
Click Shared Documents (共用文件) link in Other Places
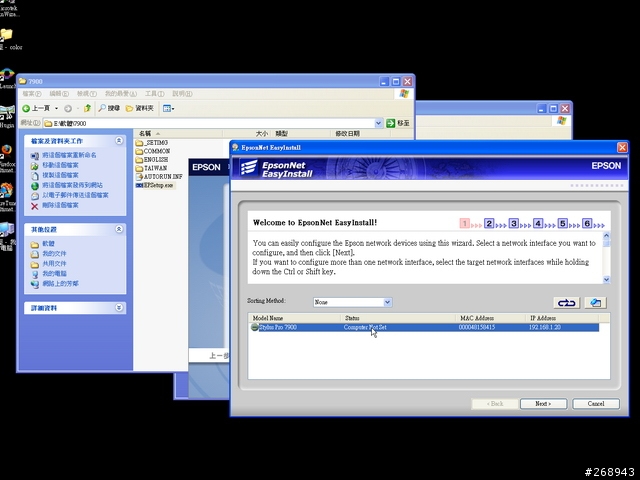point(54,264)
